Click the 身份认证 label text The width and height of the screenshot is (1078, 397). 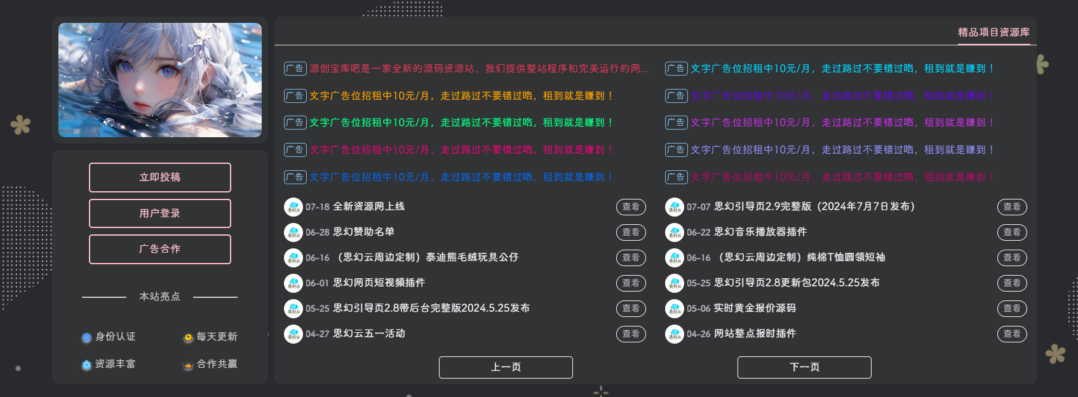116,338
